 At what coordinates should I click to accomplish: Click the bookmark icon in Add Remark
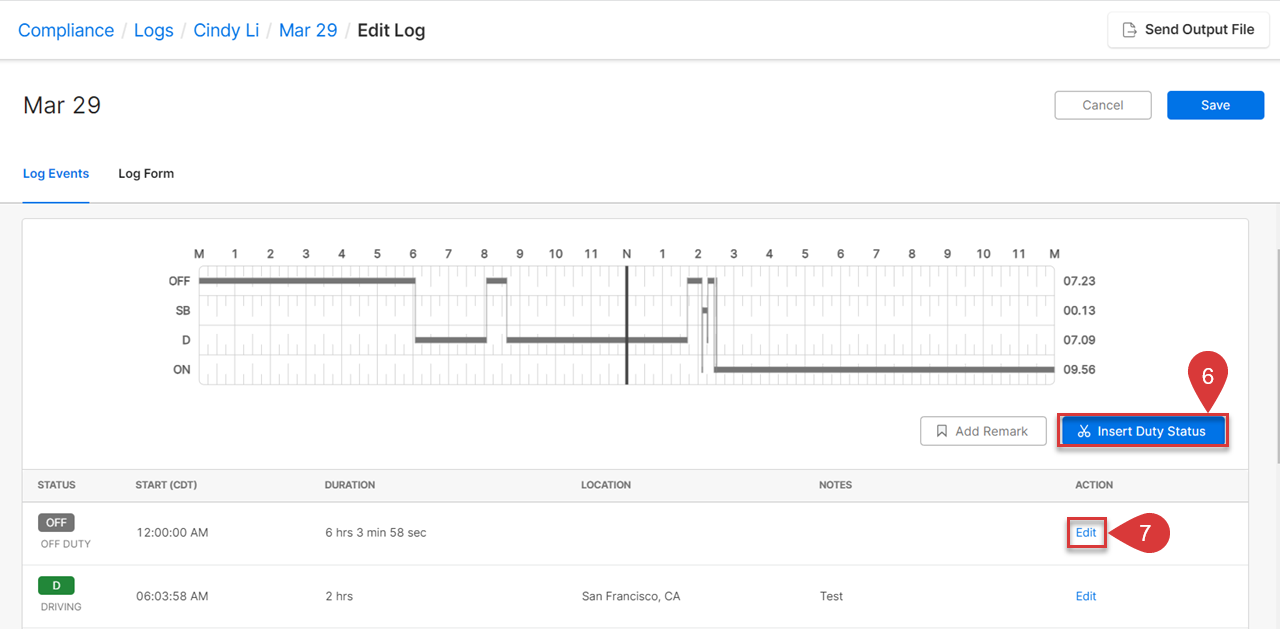(x=941, y=432)
